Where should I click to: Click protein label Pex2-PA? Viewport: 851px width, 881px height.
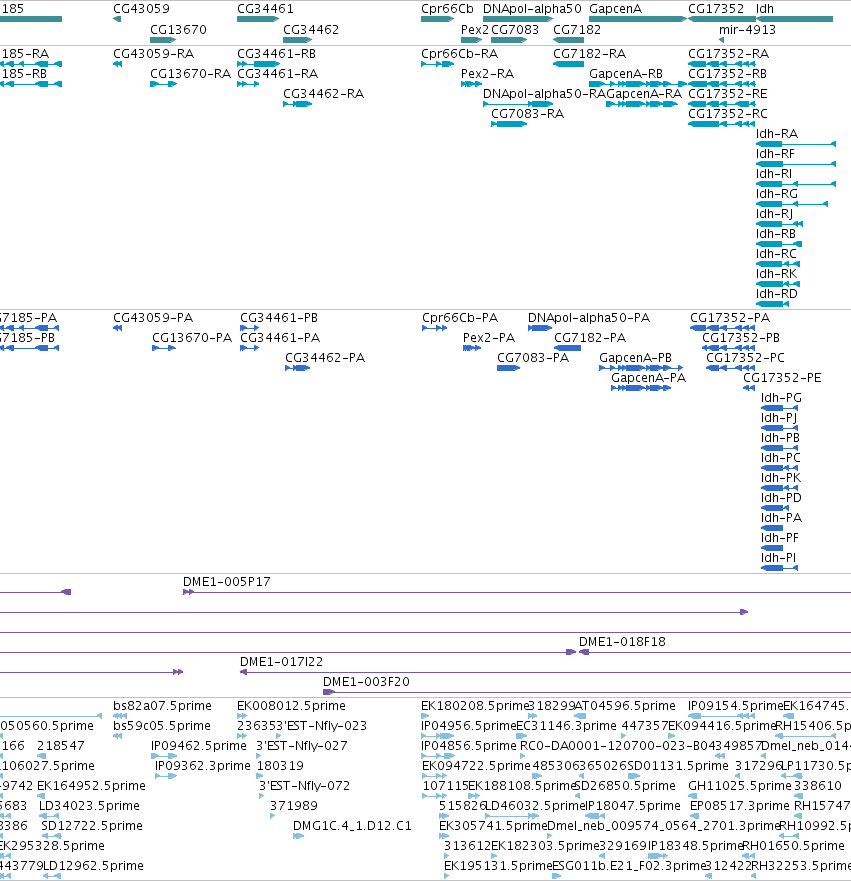(x=489, y=338)
